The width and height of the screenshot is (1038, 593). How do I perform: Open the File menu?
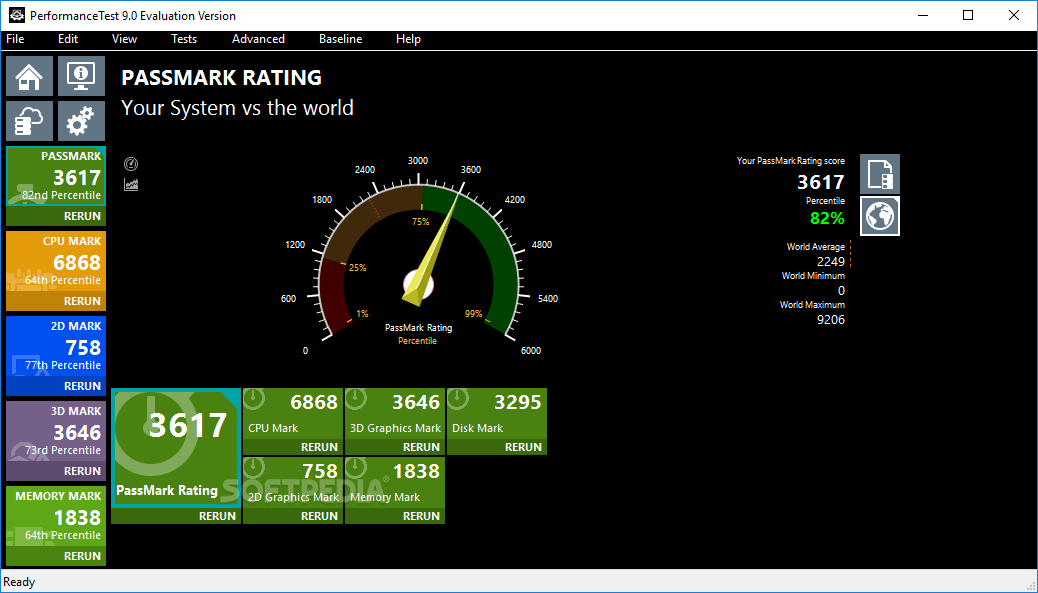[15, 39]
